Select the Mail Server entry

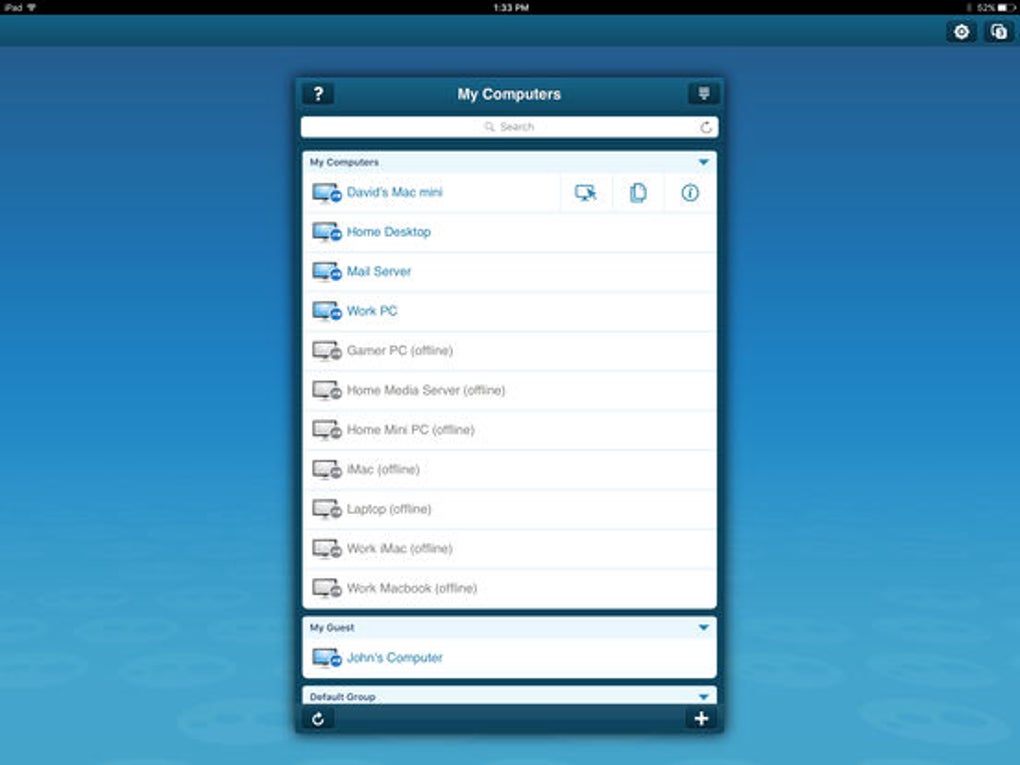pyautogui.click(x=509, y=272)
